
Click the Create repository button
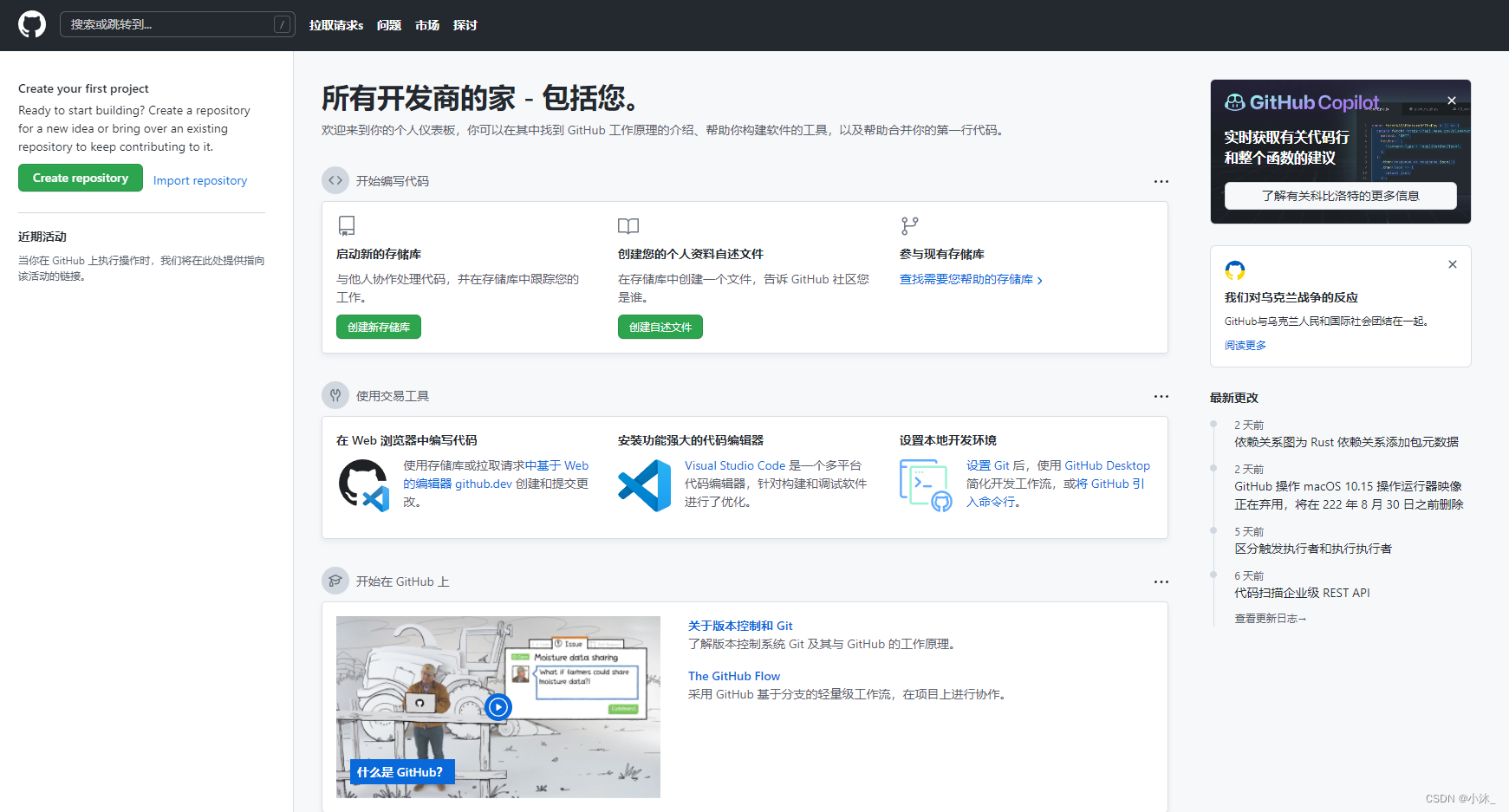click(80, 178)
